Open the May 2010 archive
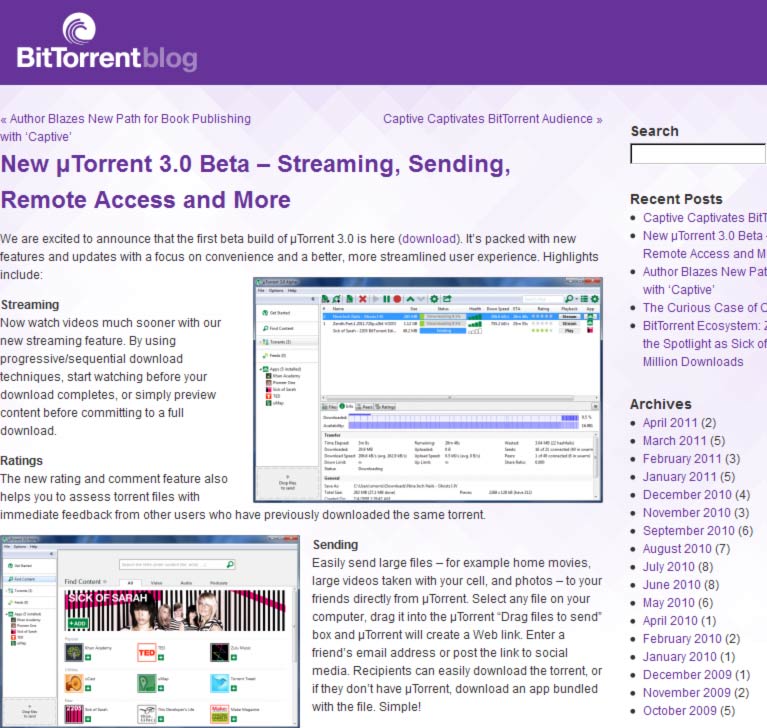The image size is (767, 728). (669, 603)
